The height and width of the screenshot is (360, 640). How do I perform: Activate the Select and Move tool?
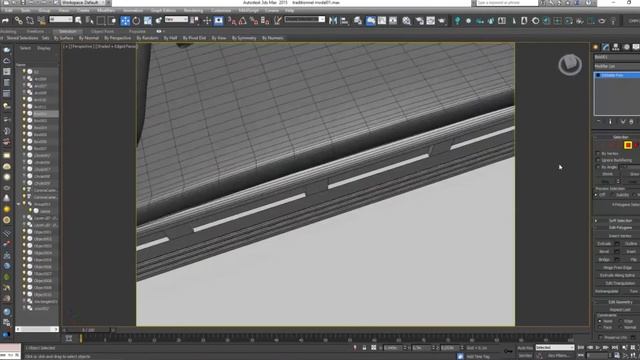[x=125, y=20]
